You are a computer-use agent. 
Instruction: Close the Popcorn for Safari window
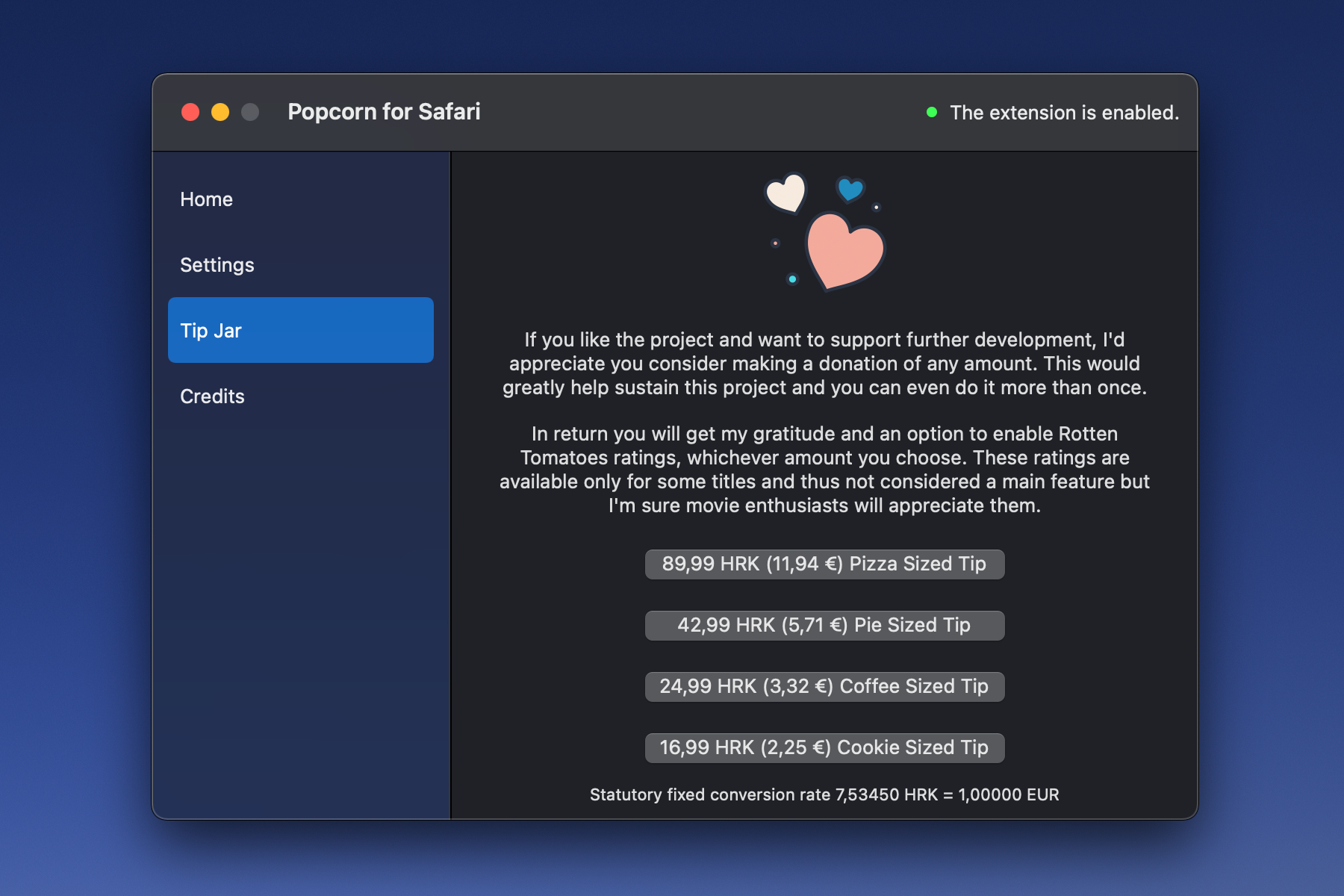click(190, 112)
